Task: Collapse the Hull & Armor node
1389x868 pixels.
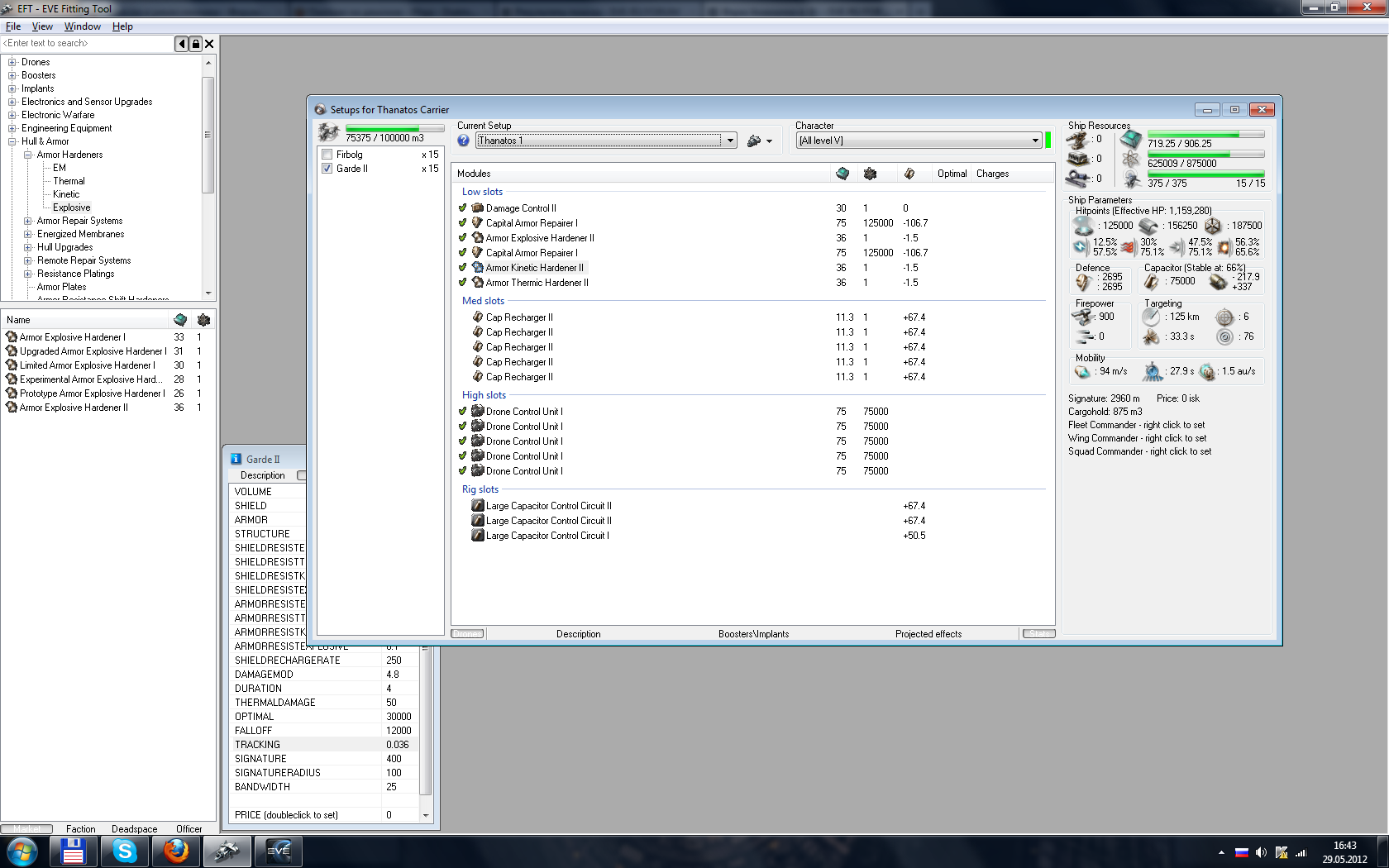Action: point(12,141)
